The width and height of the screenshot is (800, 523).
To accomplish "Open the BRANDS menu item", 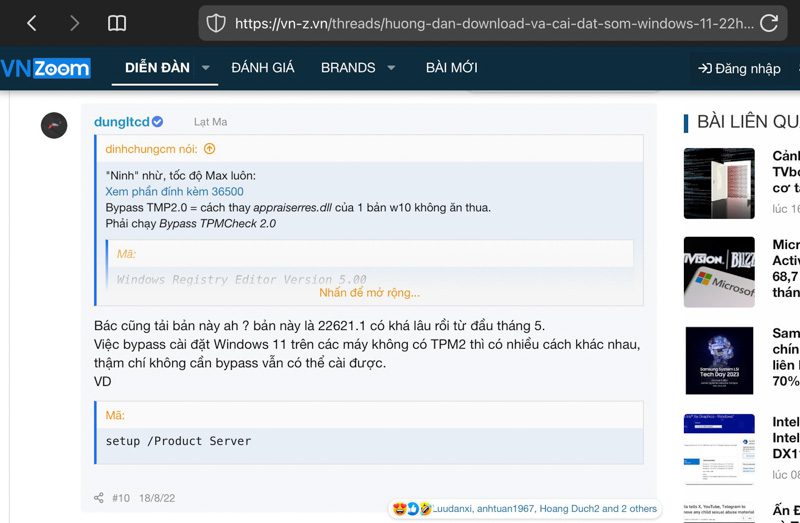I will pyautogui.click(x=348, y=67).
